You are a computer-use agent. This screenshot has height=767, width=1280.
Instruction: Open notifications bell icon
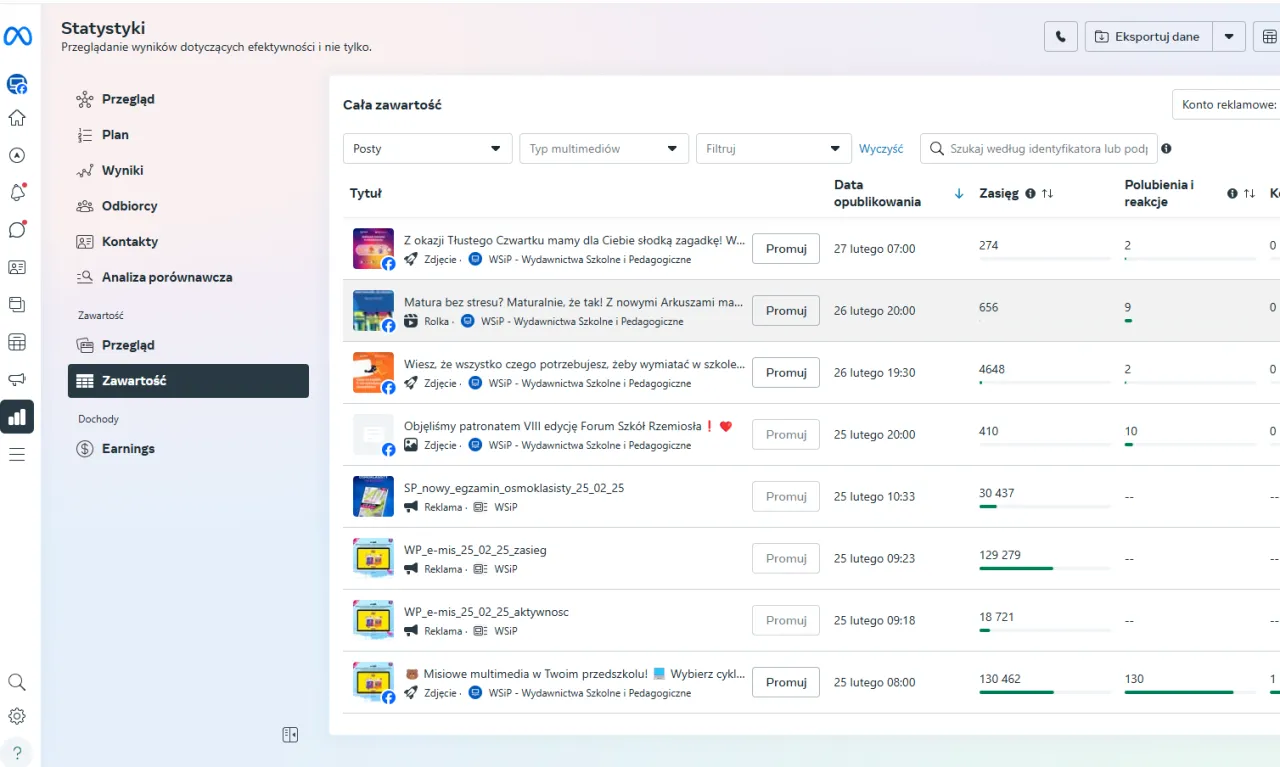[17, 192]
